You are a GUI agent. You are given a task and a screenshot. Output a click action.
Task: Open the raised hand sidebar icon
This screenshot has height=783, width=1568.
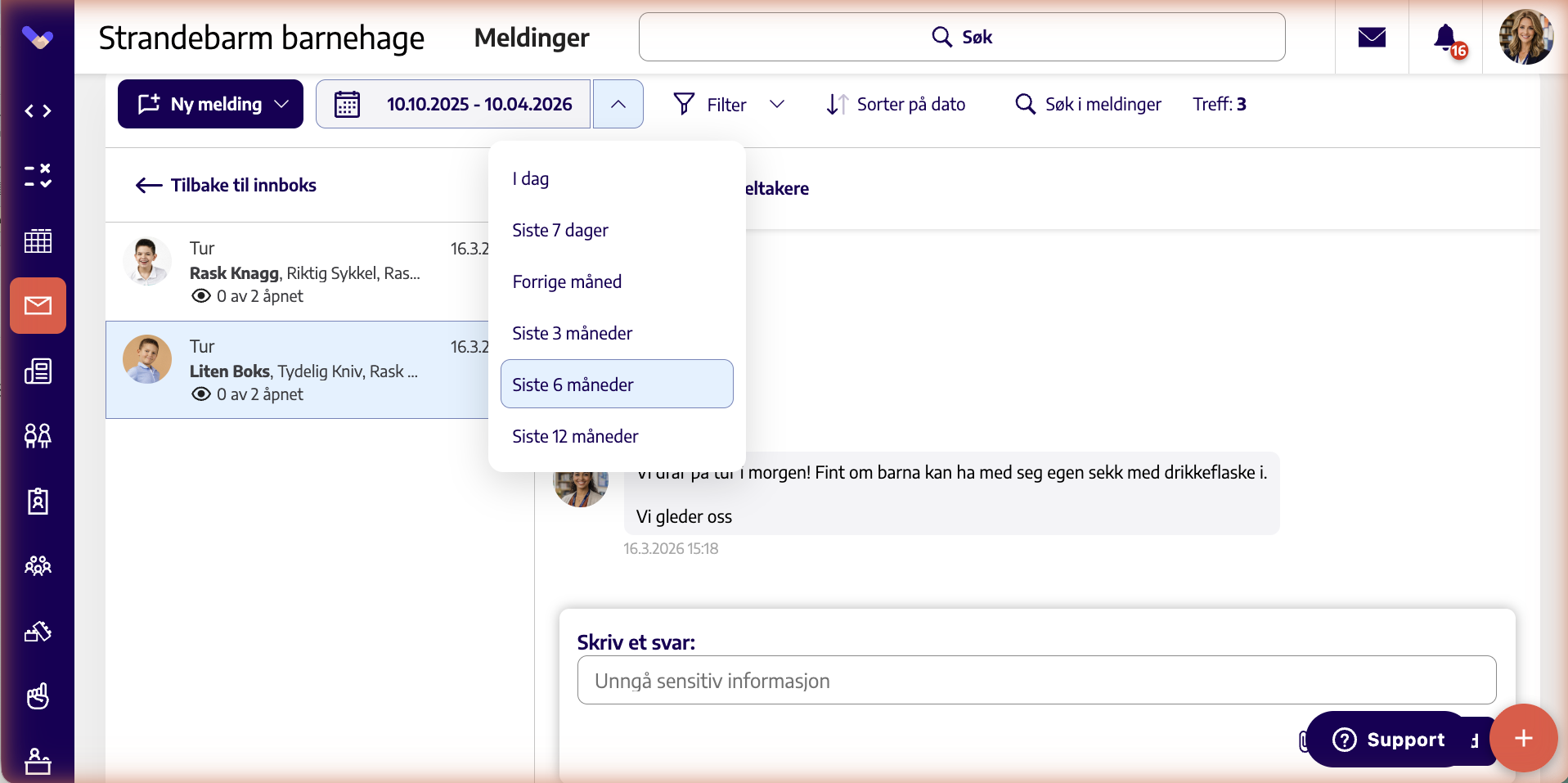click(38, 696)
